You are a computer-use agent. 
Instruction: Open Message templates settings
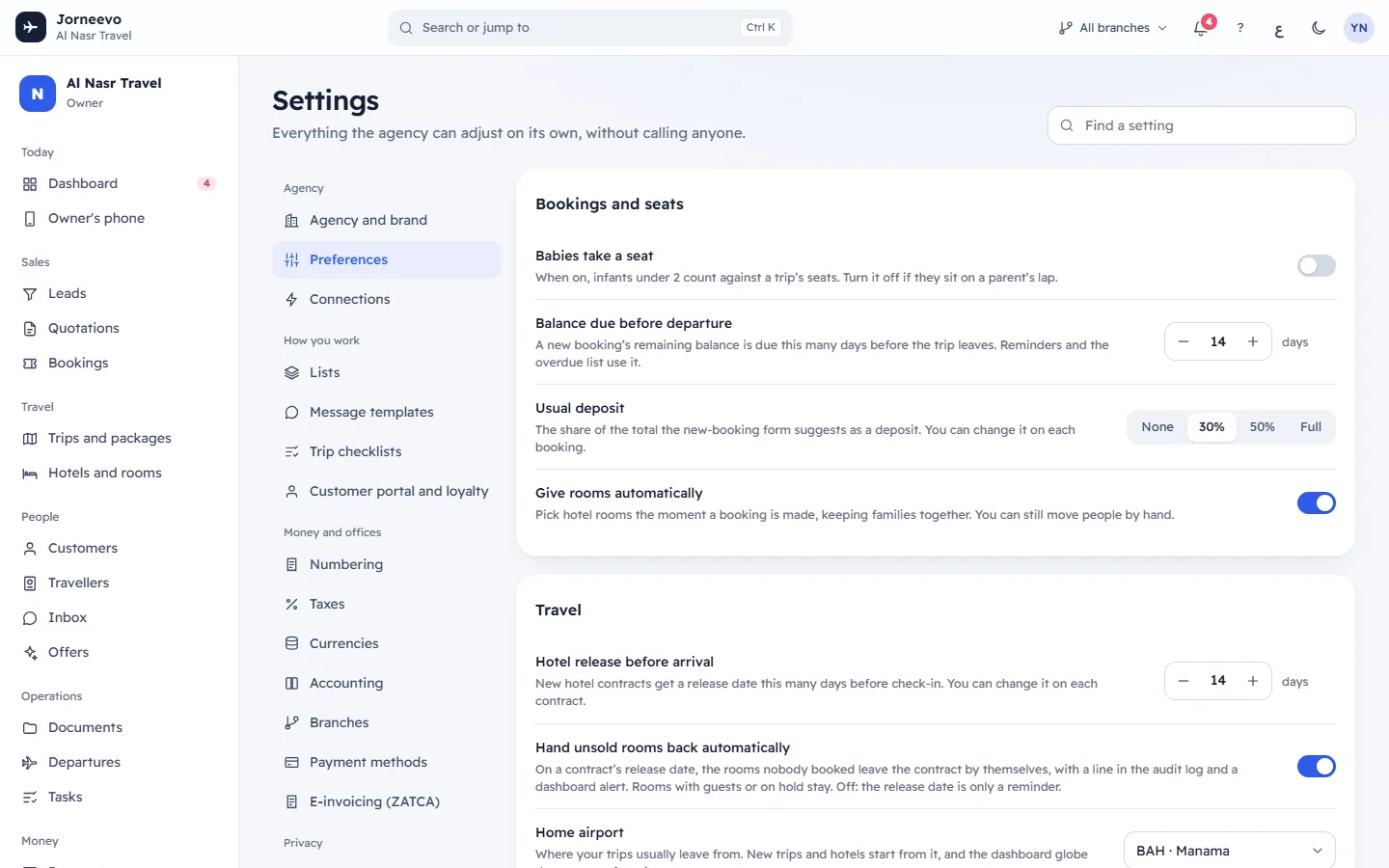click(386, 412)
